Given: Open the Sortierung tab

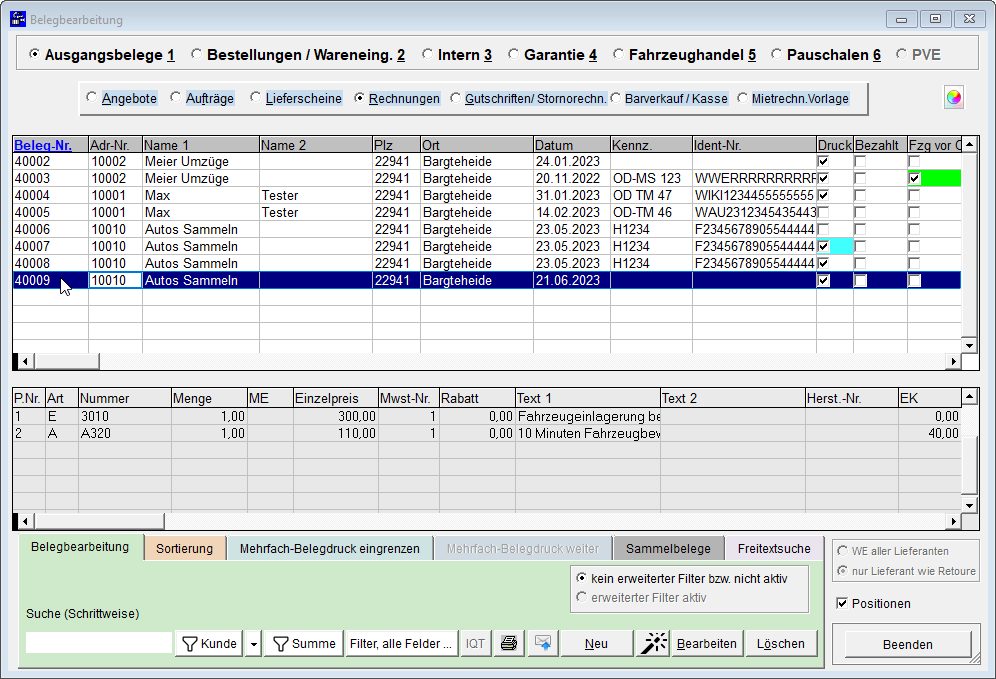Looking at the screenshot, I should coord(185,548).
